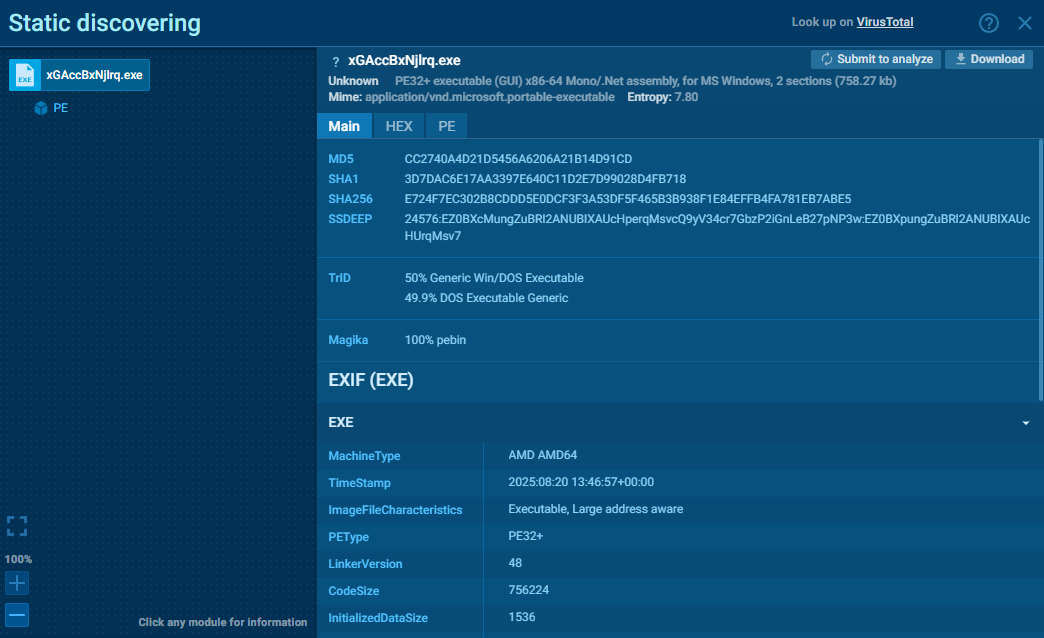Select the PE tree node label
Image resolution: width=1044 pixels, height=638 pixels.
pyautogui.click(x=61, y=108)
